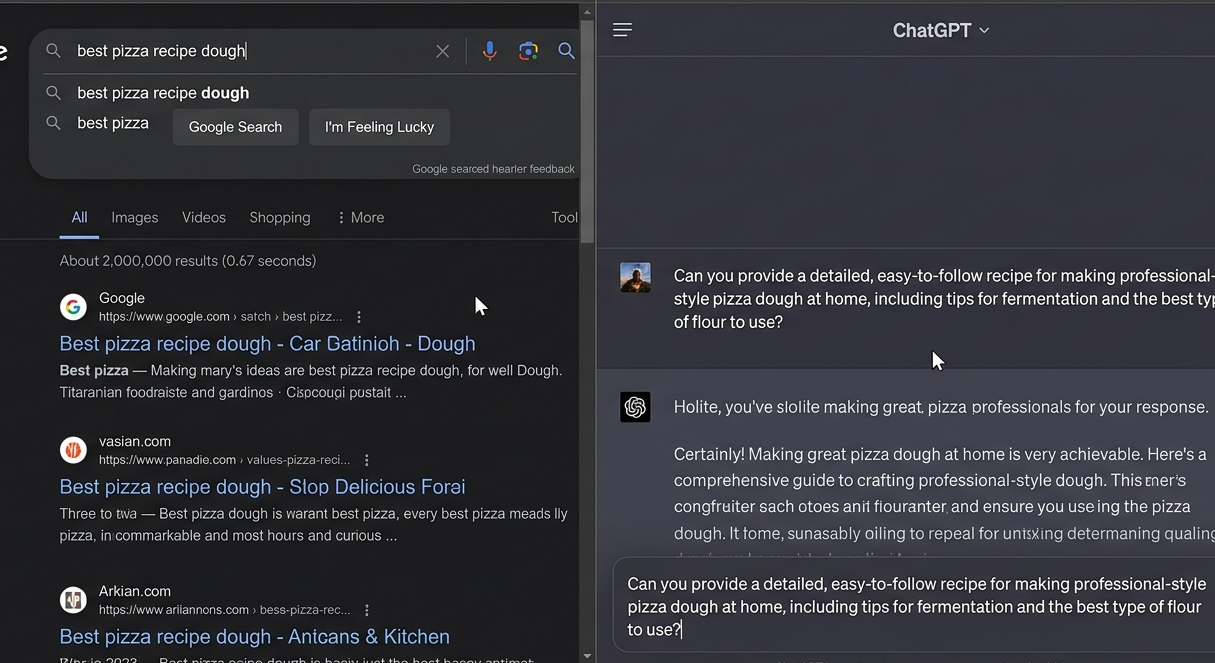Click the Arkian.com site name text
The height and width of the screenshot is (663, 1215).
(x=135, y=591)
